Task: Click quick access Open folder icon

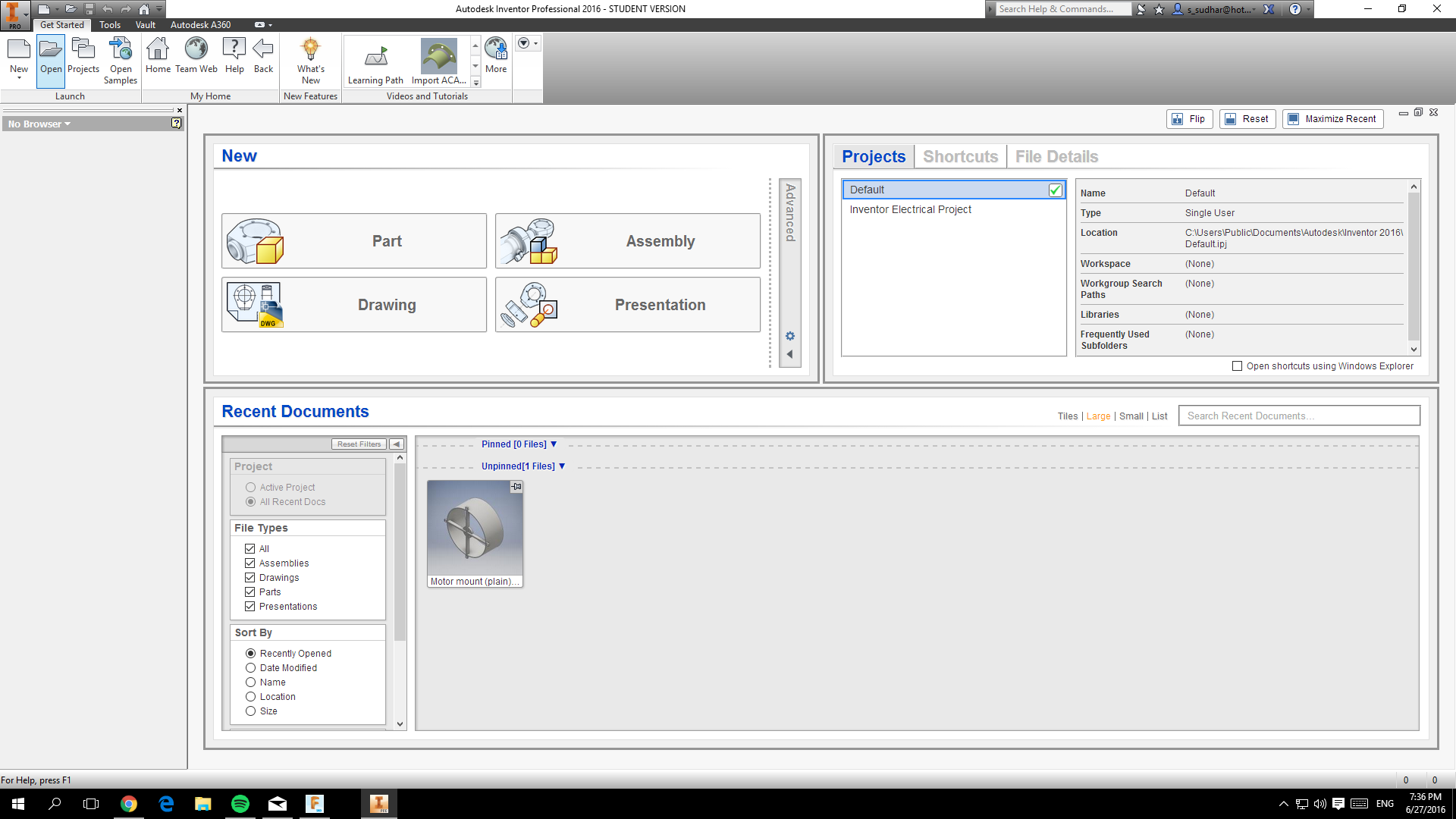Action: point(71,9)
